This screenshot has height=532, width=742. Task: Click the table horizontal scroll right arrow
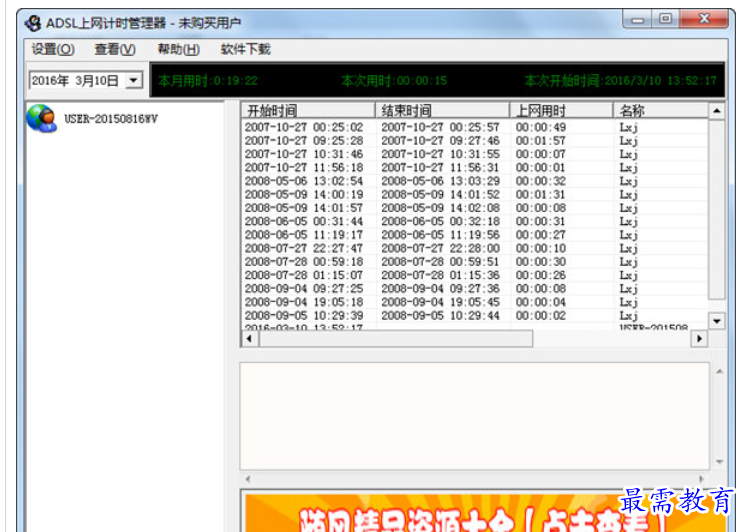pyautogui.click(x=699, y=338)
